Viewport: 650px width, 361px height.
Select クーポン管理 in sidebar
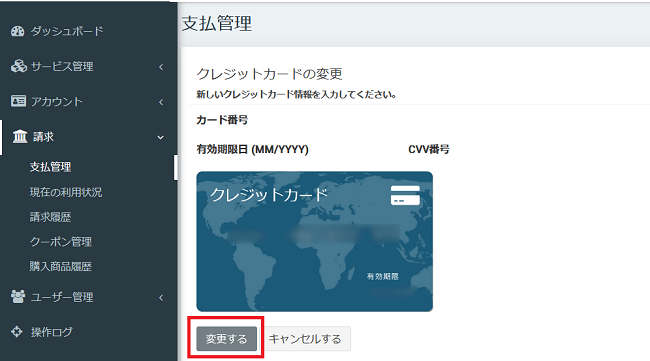click(61, 242)
